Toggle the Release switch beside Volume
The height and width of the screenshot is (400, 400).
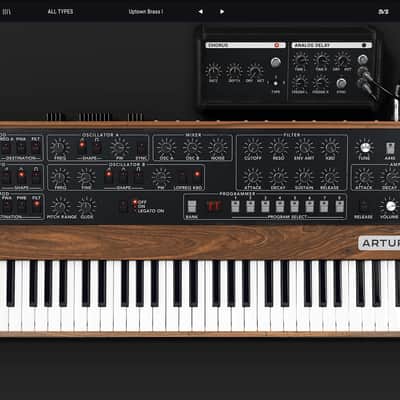pos(363,206)
